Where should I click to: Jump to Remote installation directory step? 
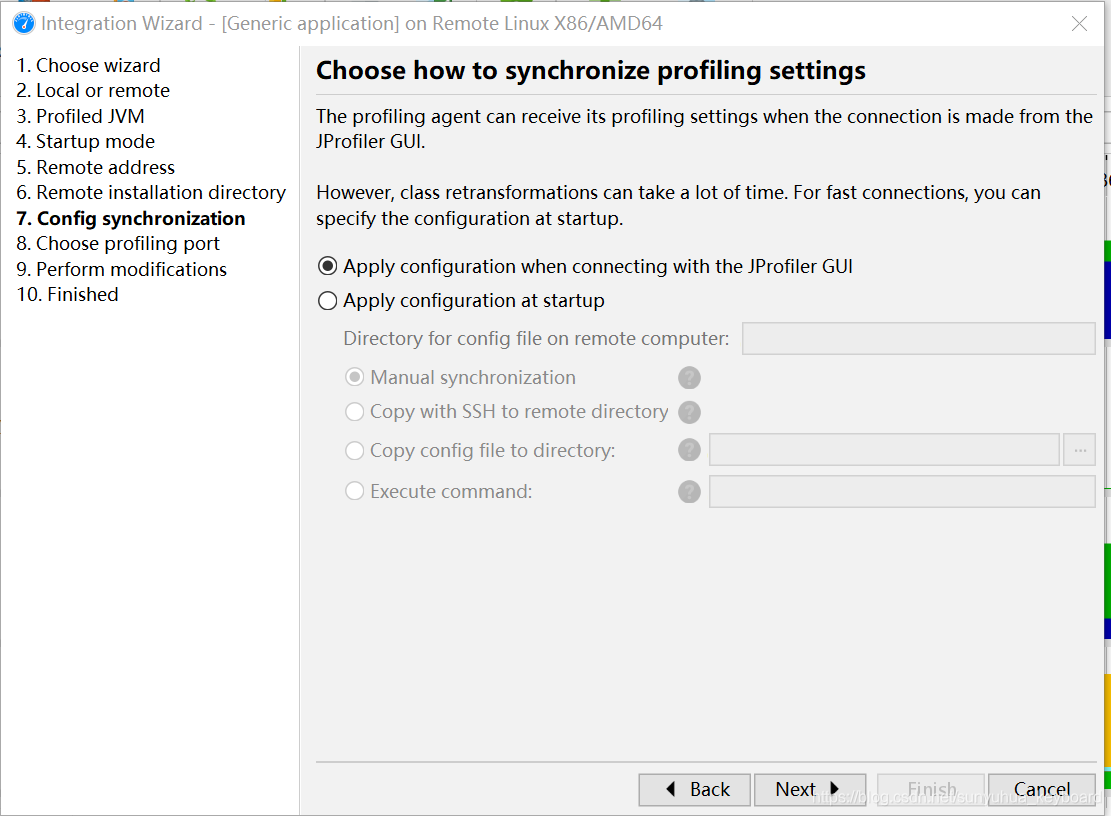(151, 193)
